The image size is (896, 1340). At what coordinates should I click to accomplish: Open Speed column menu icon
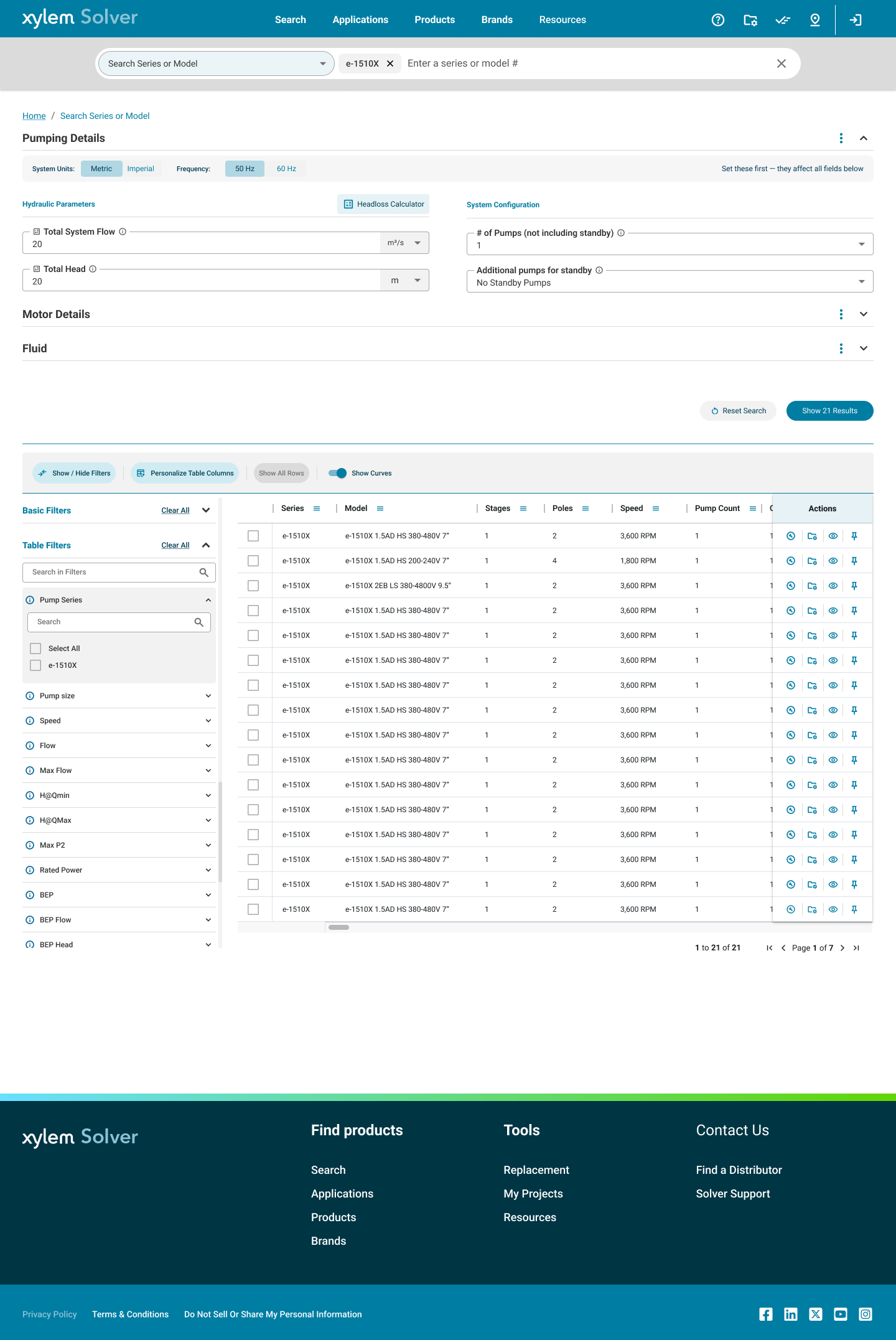pyautogui.click(x=656, y=508)
